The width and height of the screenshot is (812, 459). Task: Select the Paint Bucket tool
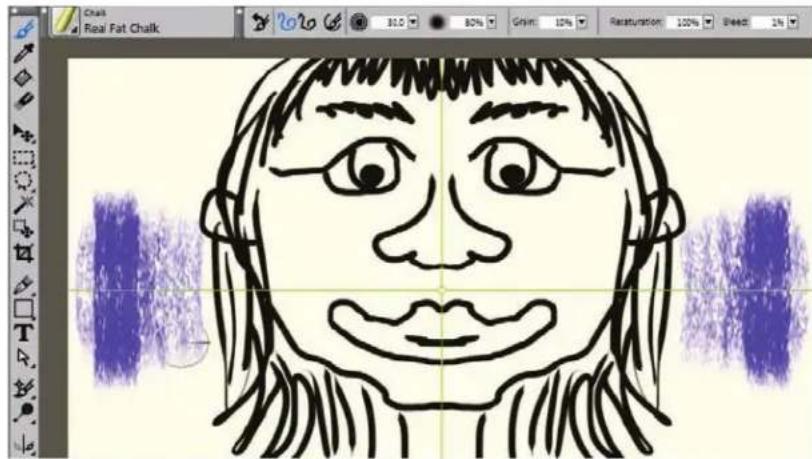pos(24,78)
